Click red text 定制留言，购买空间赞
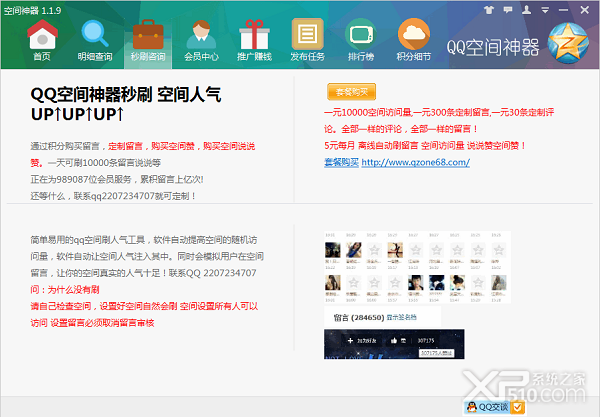This screenshot has height=417, width=600. click(x=152, y=146)
